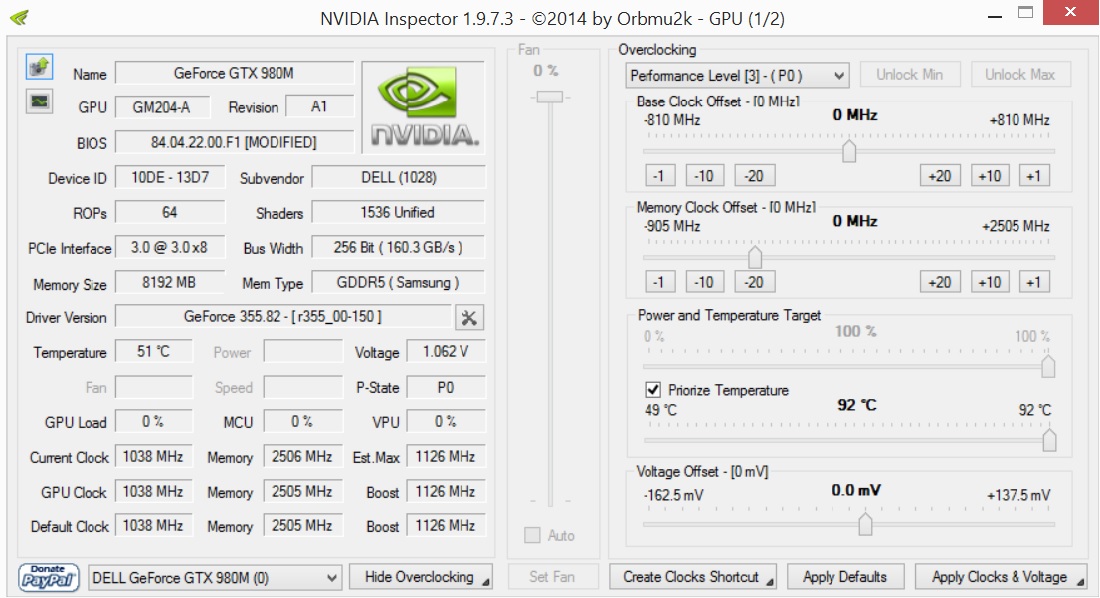Click the Temperature reading 51 °C
Viewport: 1100px width, 598px height.
(154, 351)
